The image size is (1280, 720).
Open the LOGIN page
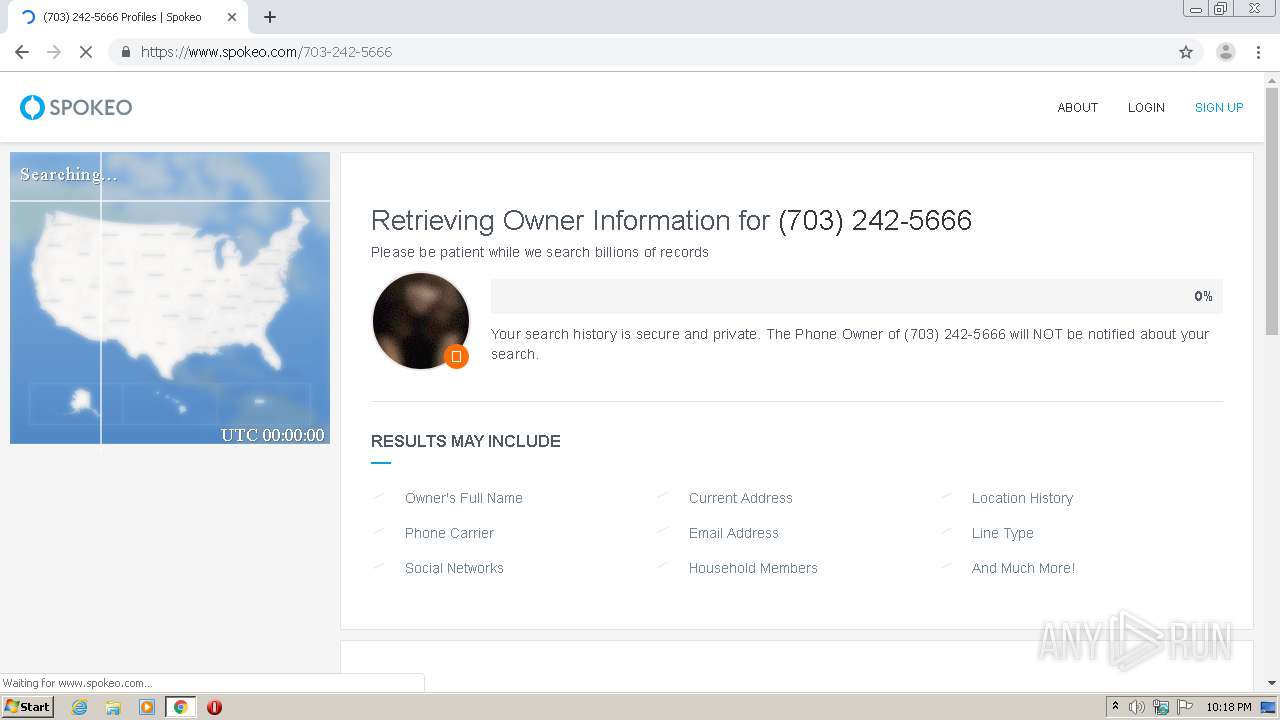click(1146, 107)
